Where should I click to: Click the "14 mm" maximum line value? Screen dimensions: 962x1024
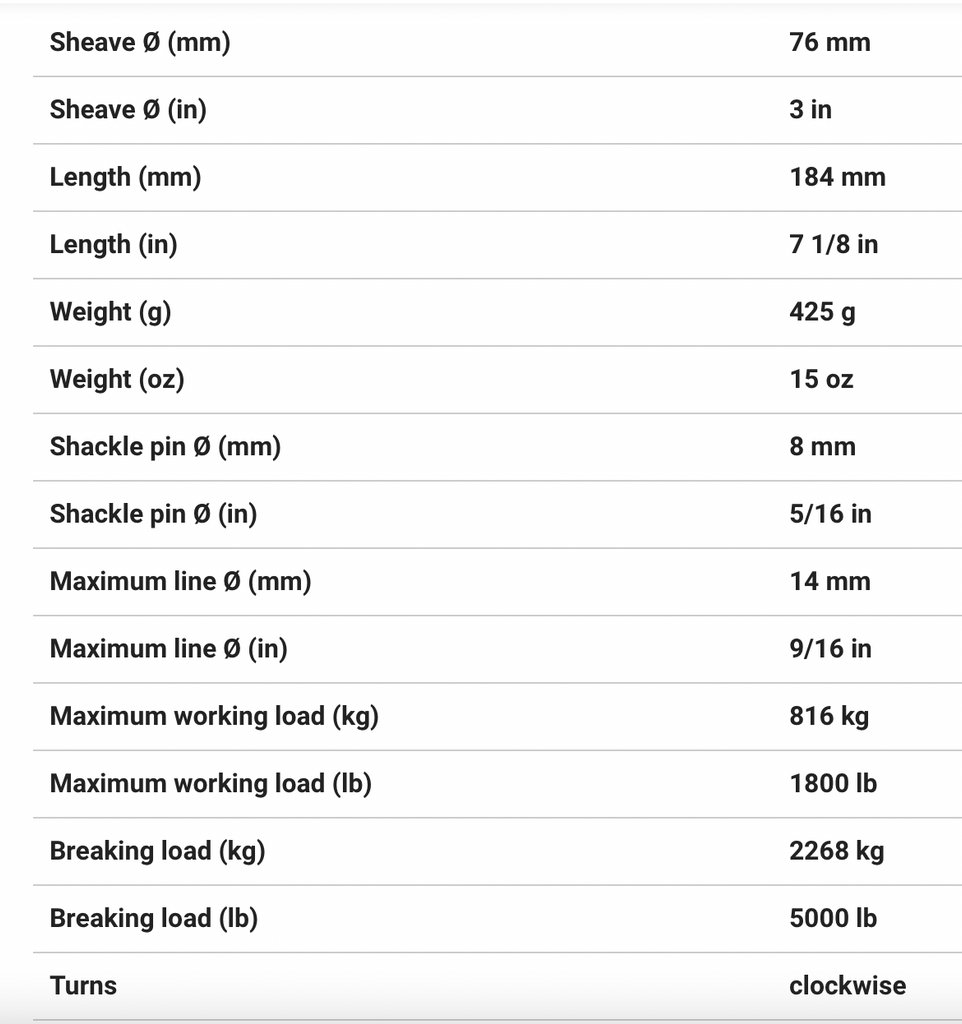(x=829, y=581)
